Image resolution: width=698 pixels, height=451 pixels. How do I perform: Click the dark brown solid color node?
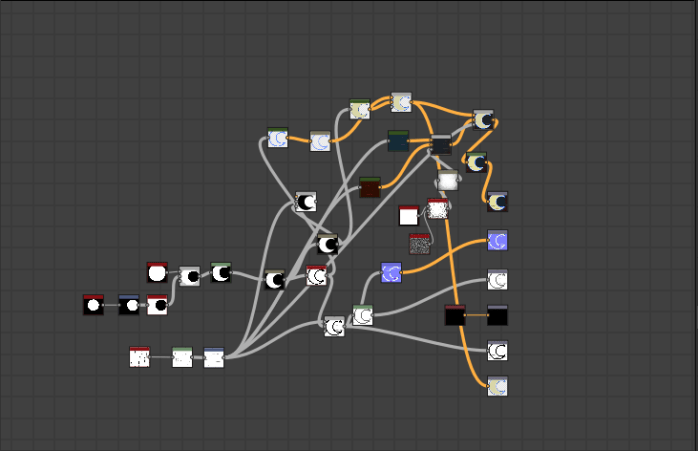[x=370, y=187]
